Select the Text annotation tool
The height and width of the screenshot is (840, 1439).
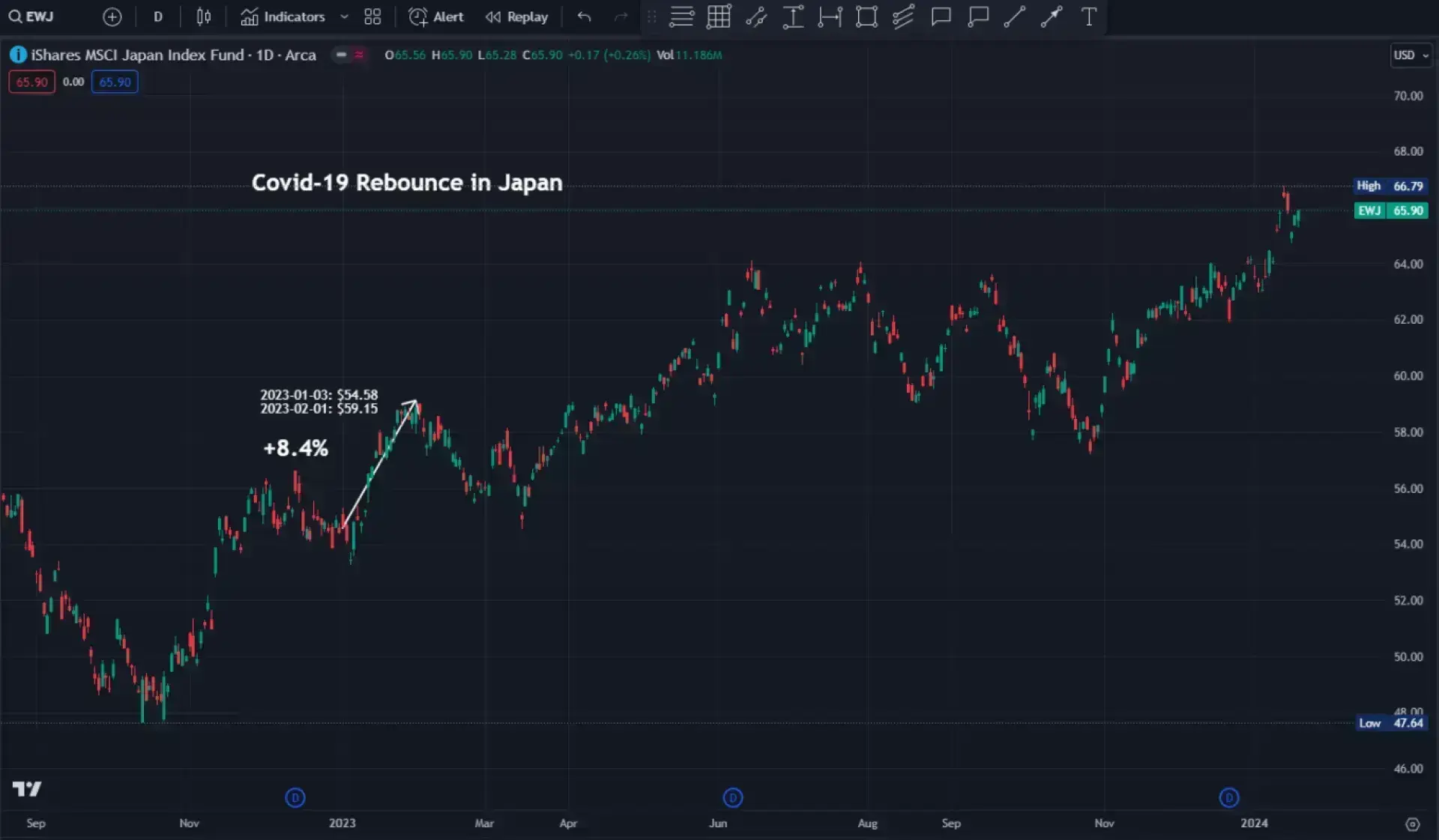(x=1088, y=16)
